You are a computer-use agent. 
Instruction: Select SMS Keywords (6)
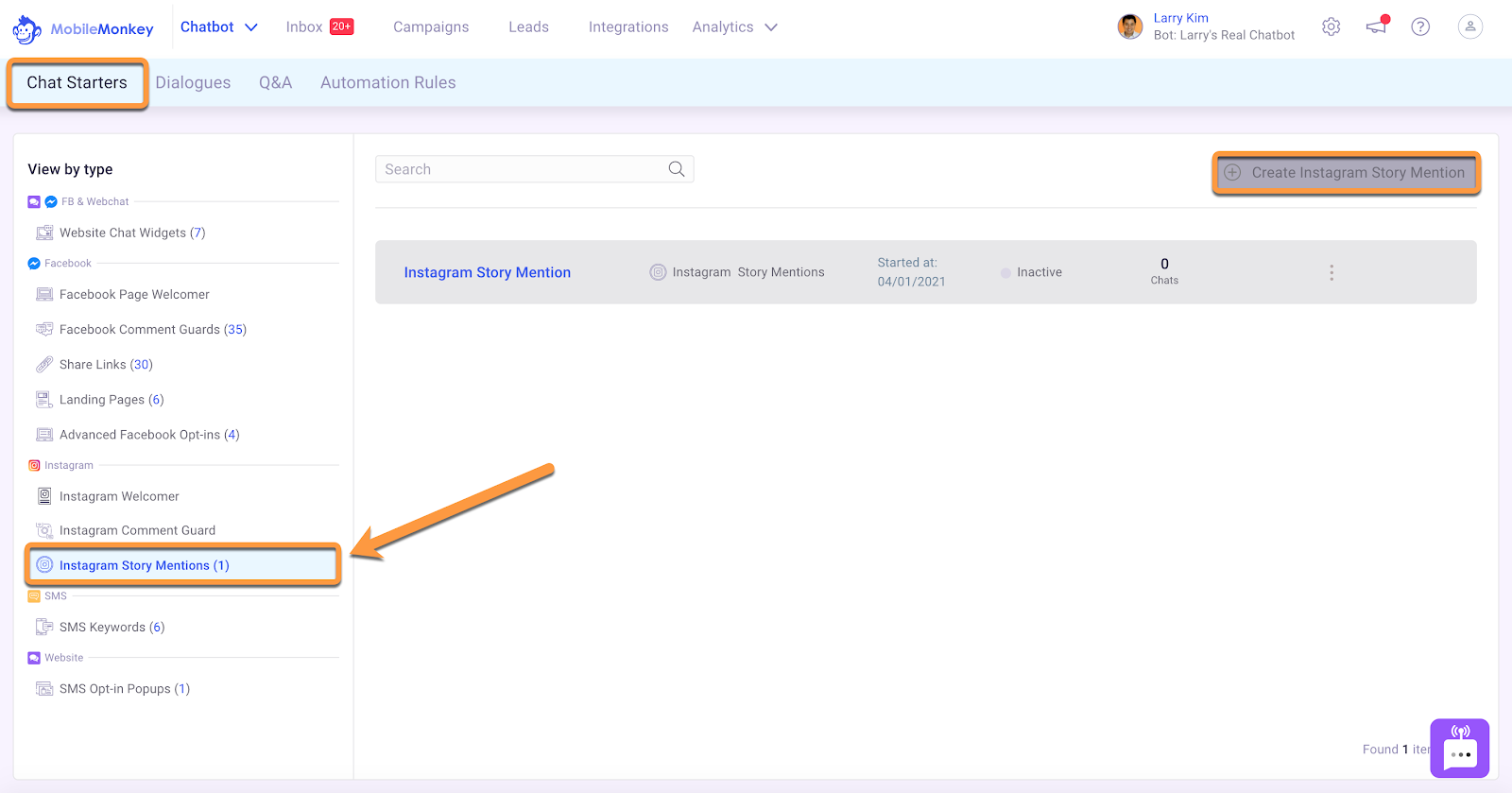tap(112, 627)
